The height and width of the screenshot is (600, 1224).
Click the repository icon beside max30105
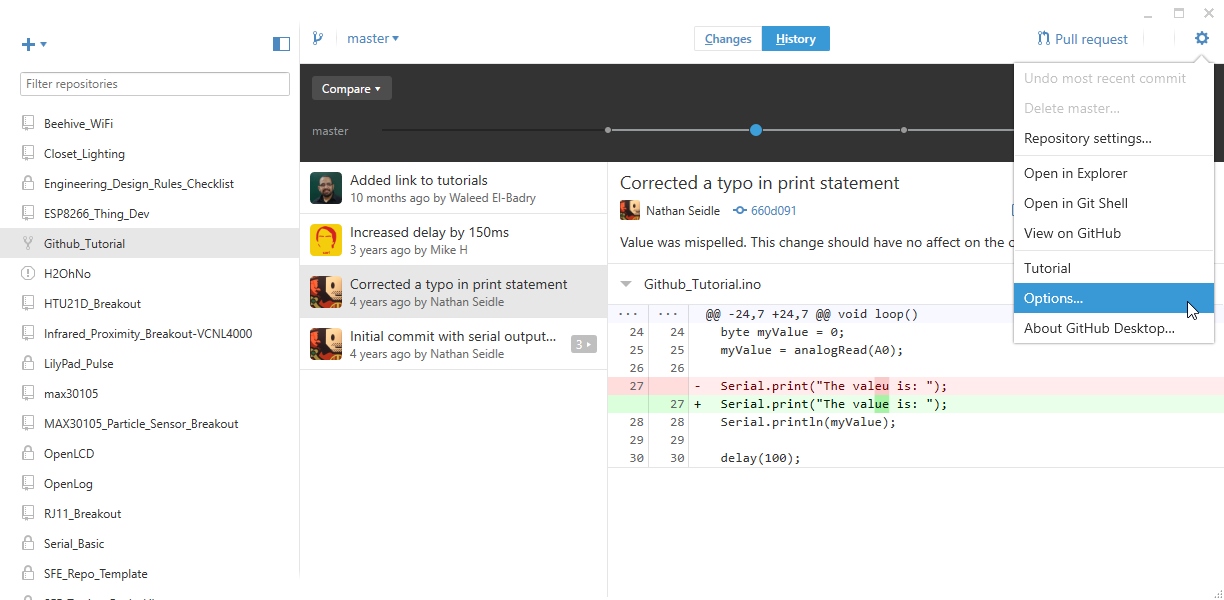coord(28,394)
